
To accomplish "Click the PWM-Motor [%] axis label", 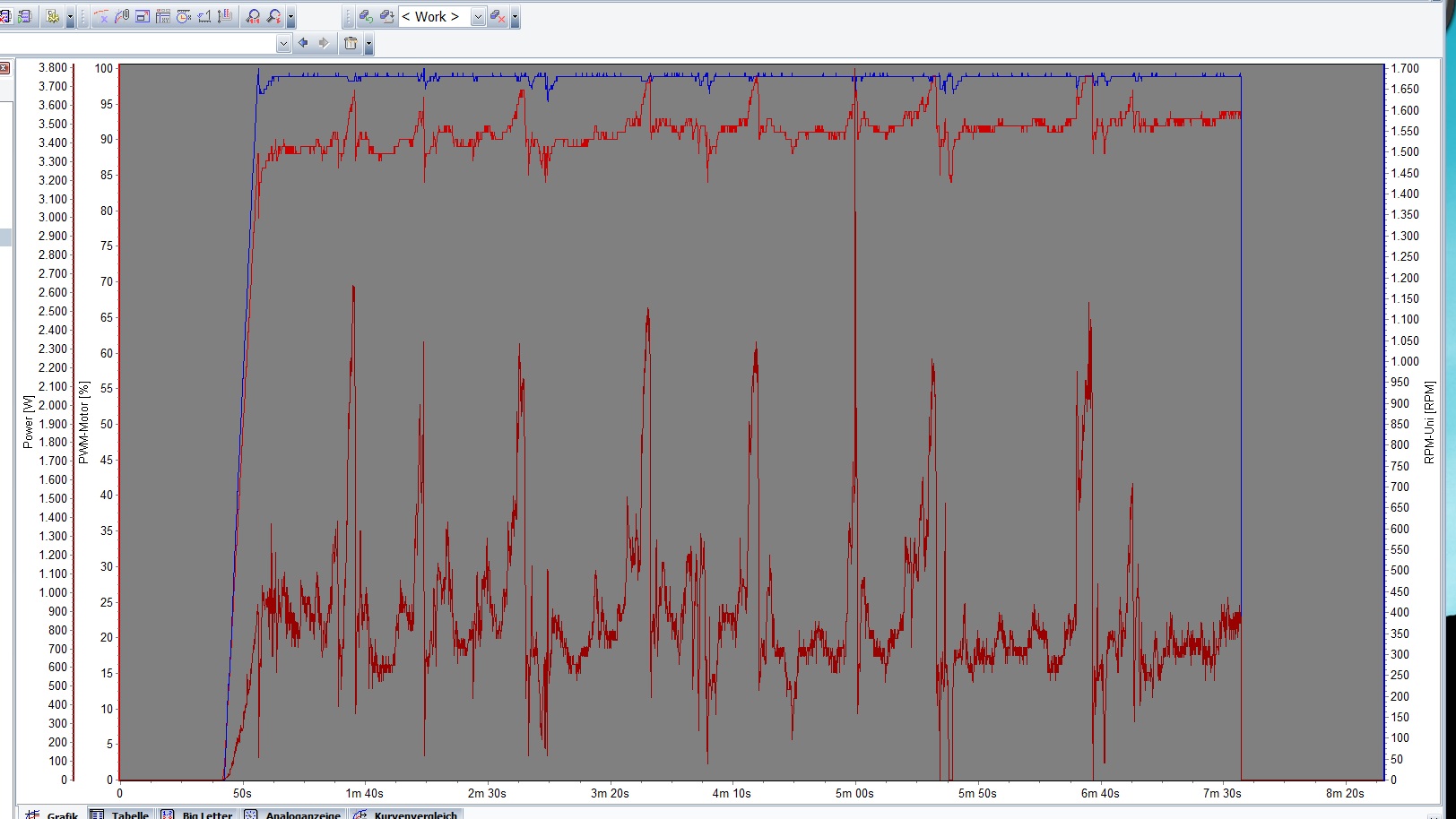I will pyautogui.click(x=83, y=422).
